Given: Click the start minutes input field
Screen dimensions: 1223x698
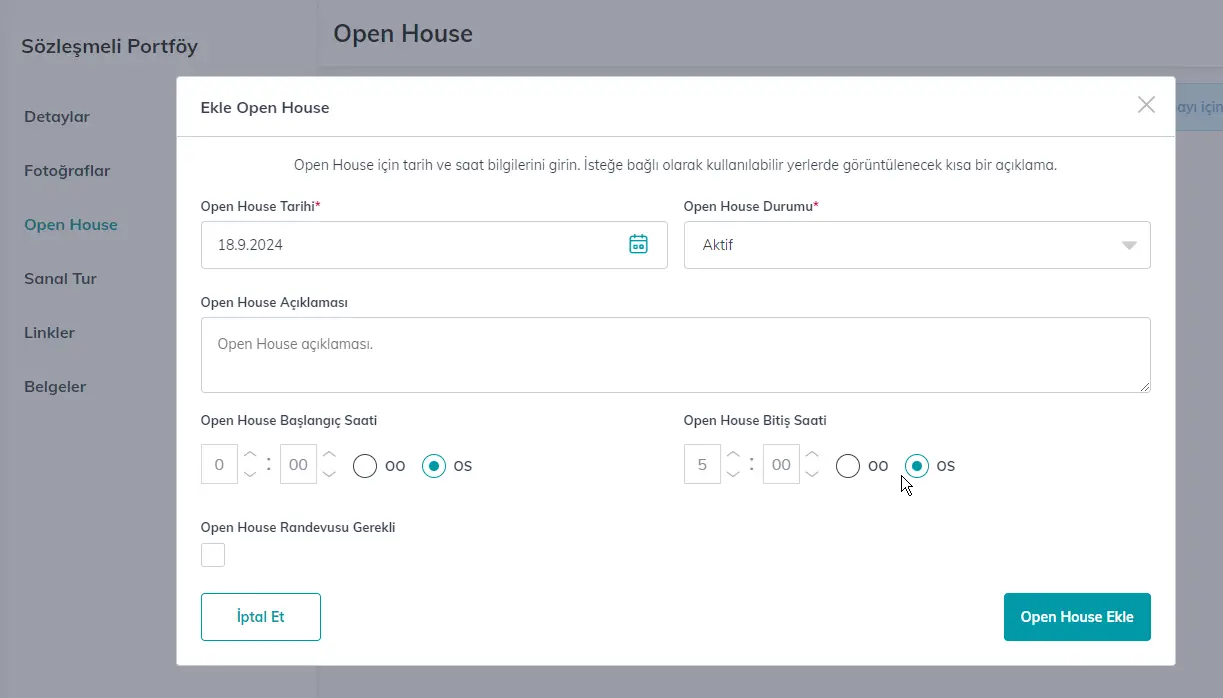Looking at the screenshot, I should click(x=298, y=465).
